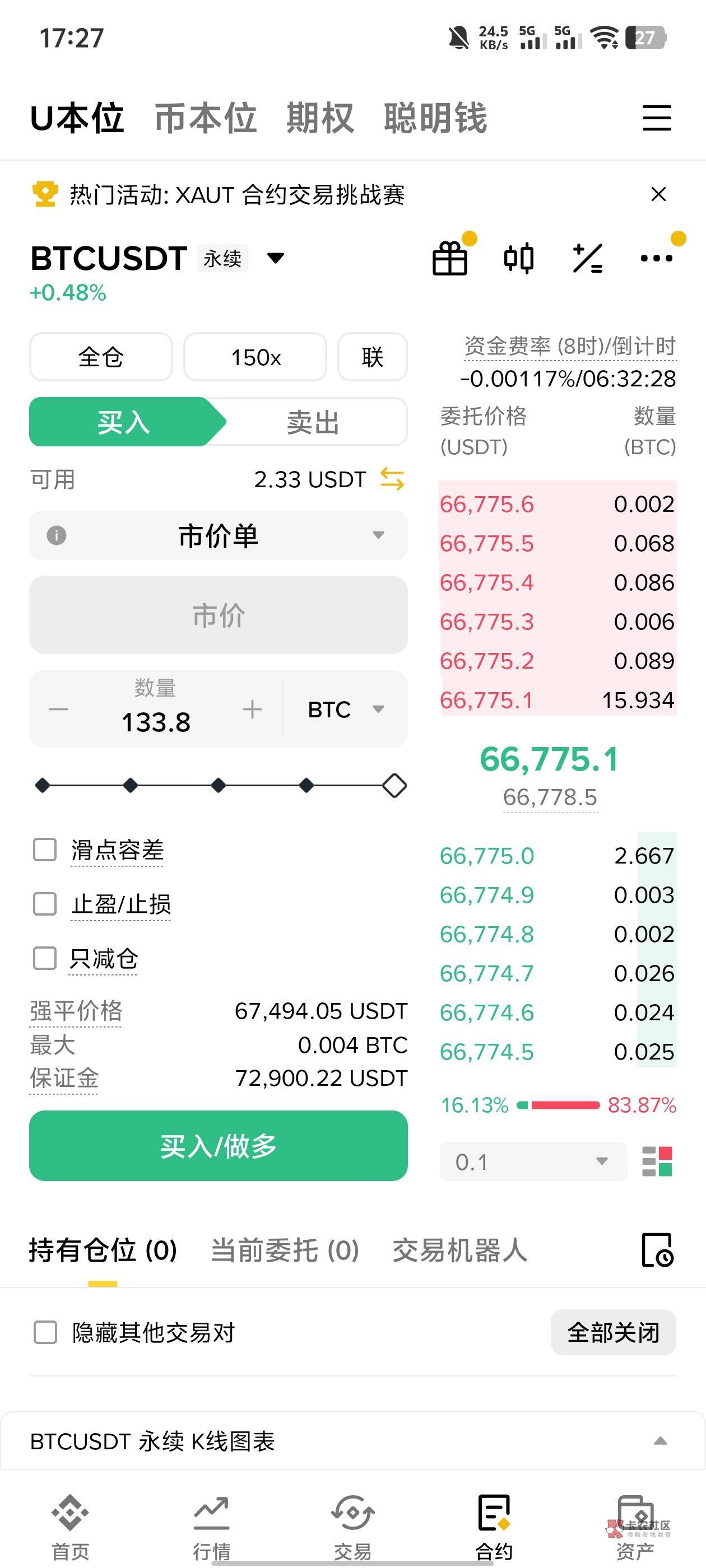Tap the gift rewards icon
The image size is (706, 1568).
[450, 259]
